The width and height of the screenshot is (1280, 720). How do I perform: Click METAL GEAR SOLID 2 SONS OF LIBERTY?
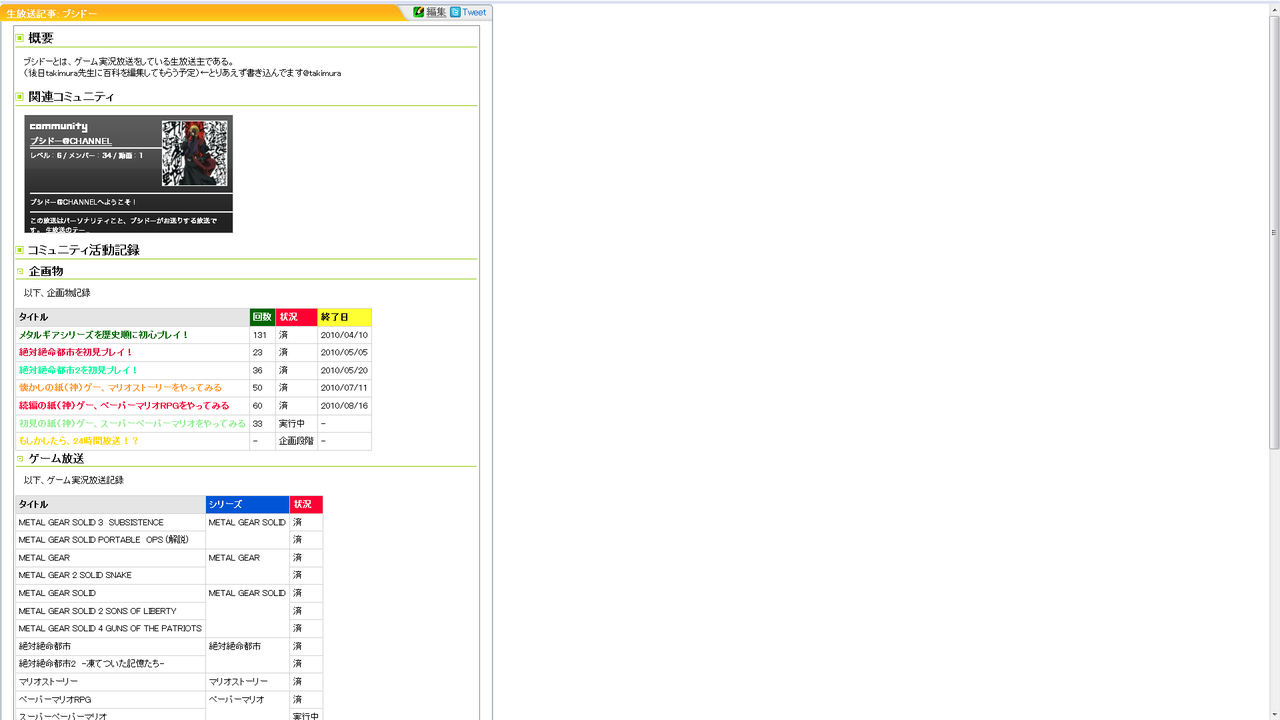[111, 611]
